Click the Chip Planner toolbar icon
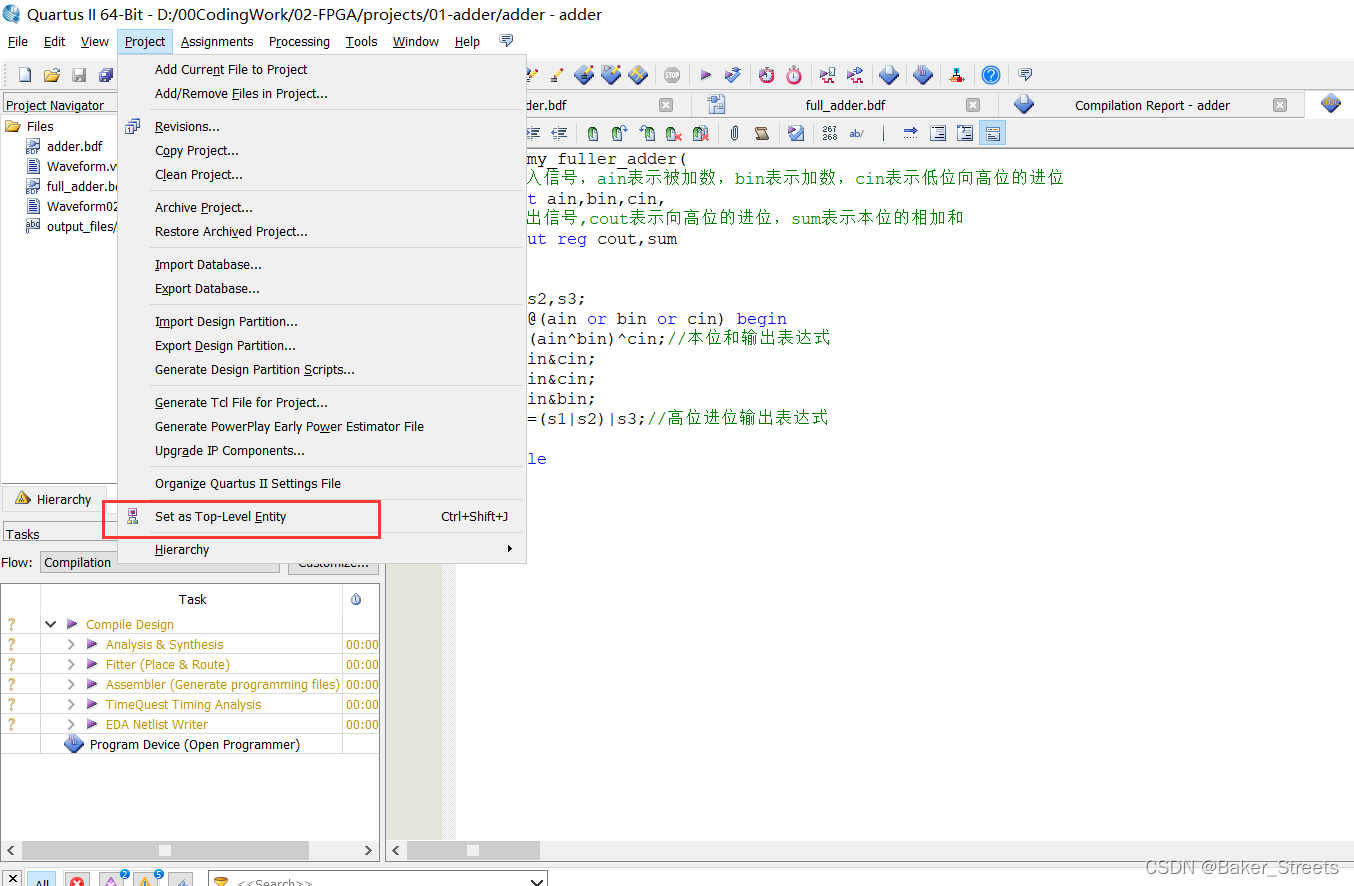Viewport: 1354px width, 886px height. (x=638, y=75)
